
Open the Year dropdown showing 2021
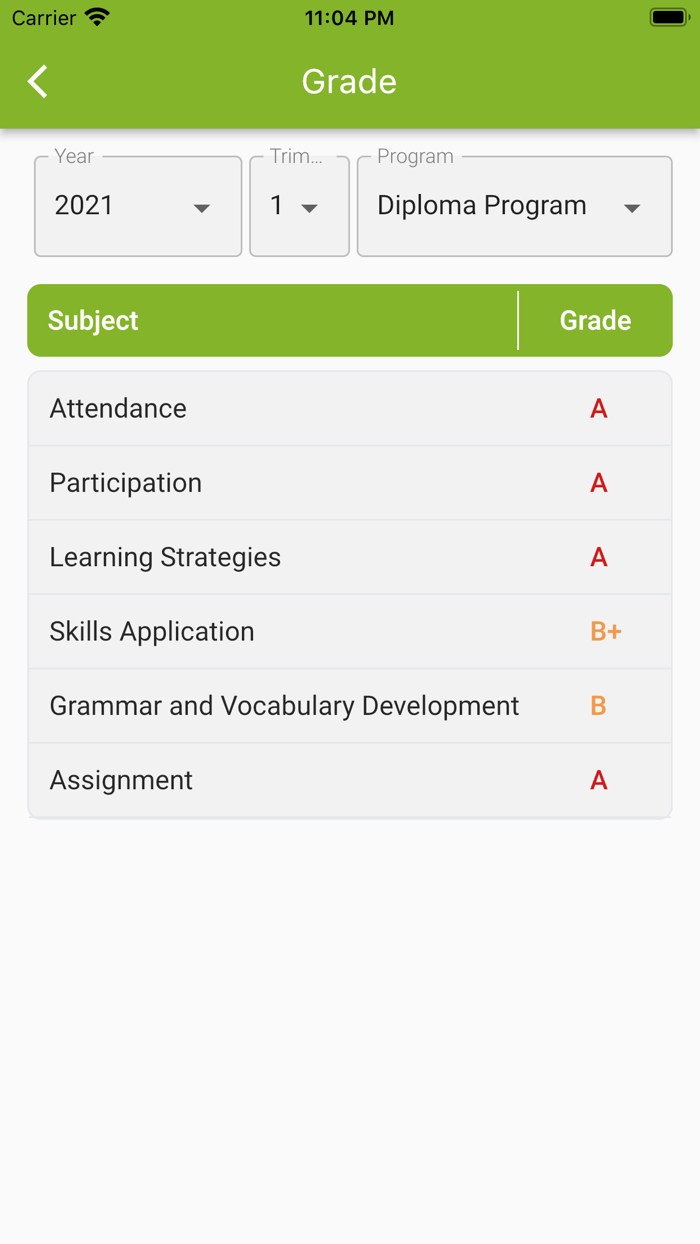(x=120, y=206)
